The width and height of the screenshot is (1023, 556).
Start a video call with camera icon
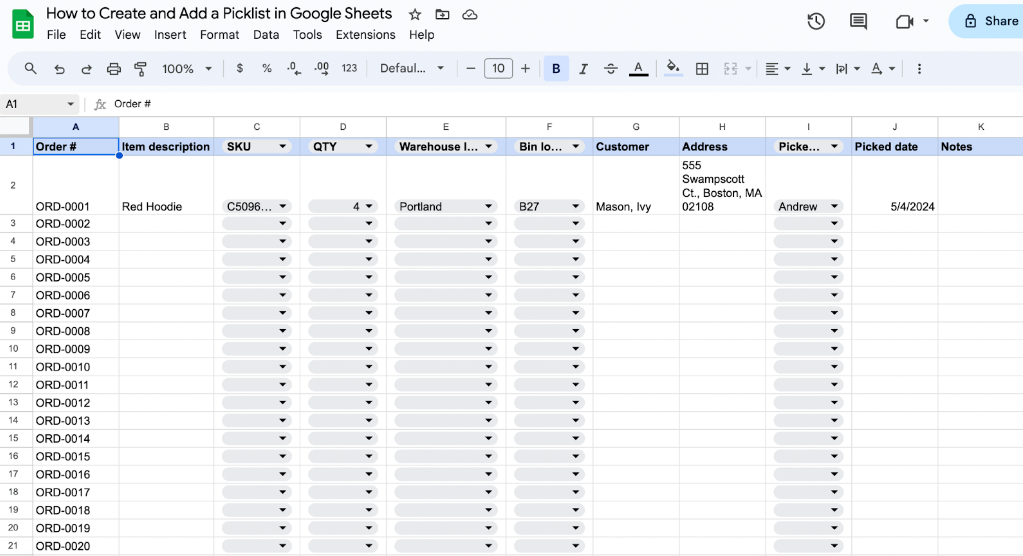[904, 22]
